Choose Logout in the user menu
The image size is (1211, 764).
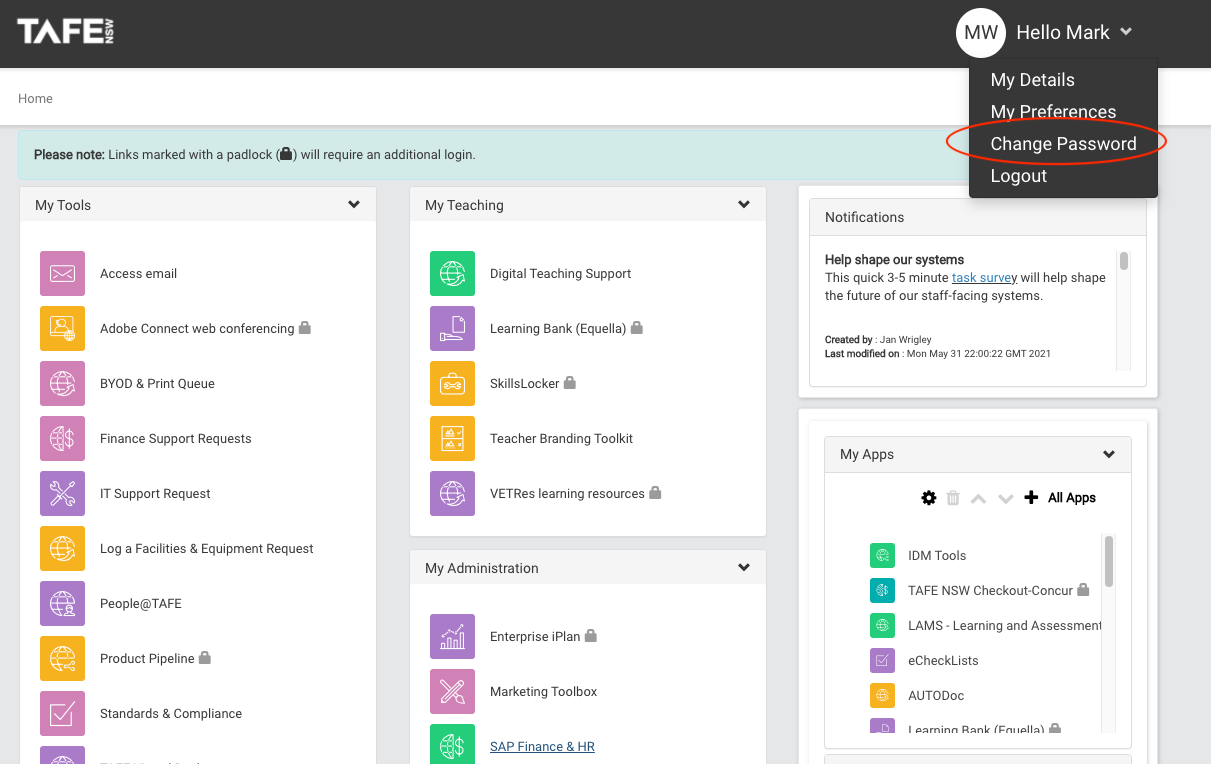click(x=1018, y=176)
